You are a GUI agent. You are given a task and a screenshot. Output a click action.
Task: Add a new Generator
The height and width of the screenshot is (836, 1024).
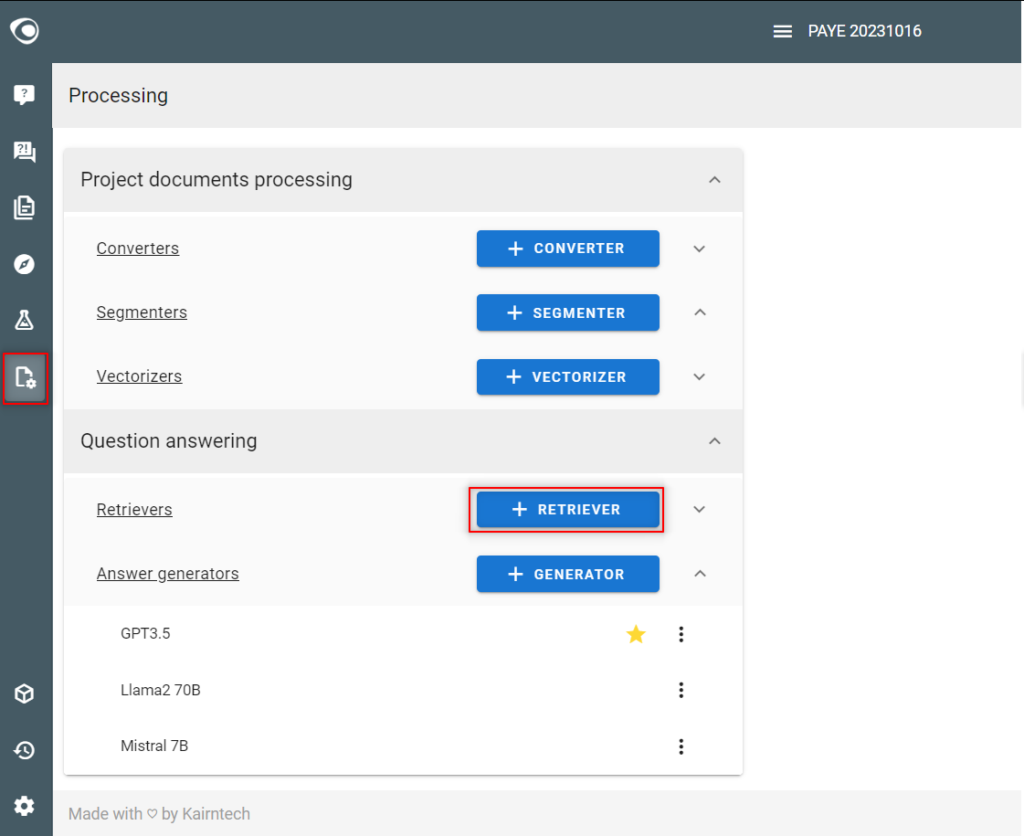[568, 574]
